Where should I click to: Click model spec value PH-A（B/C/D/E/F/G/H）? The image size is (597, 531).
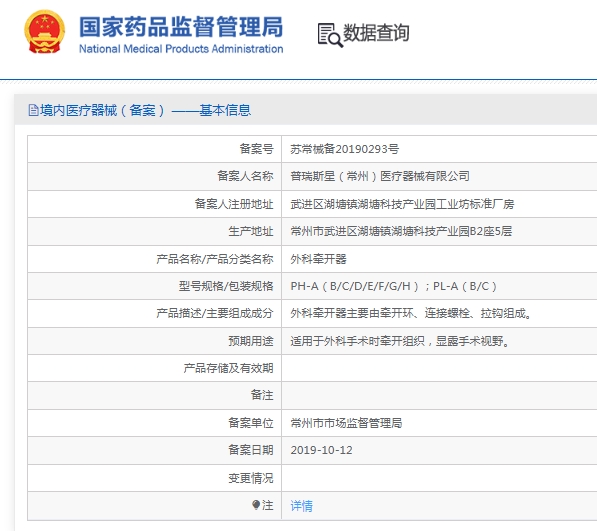(x=355, y=286)
